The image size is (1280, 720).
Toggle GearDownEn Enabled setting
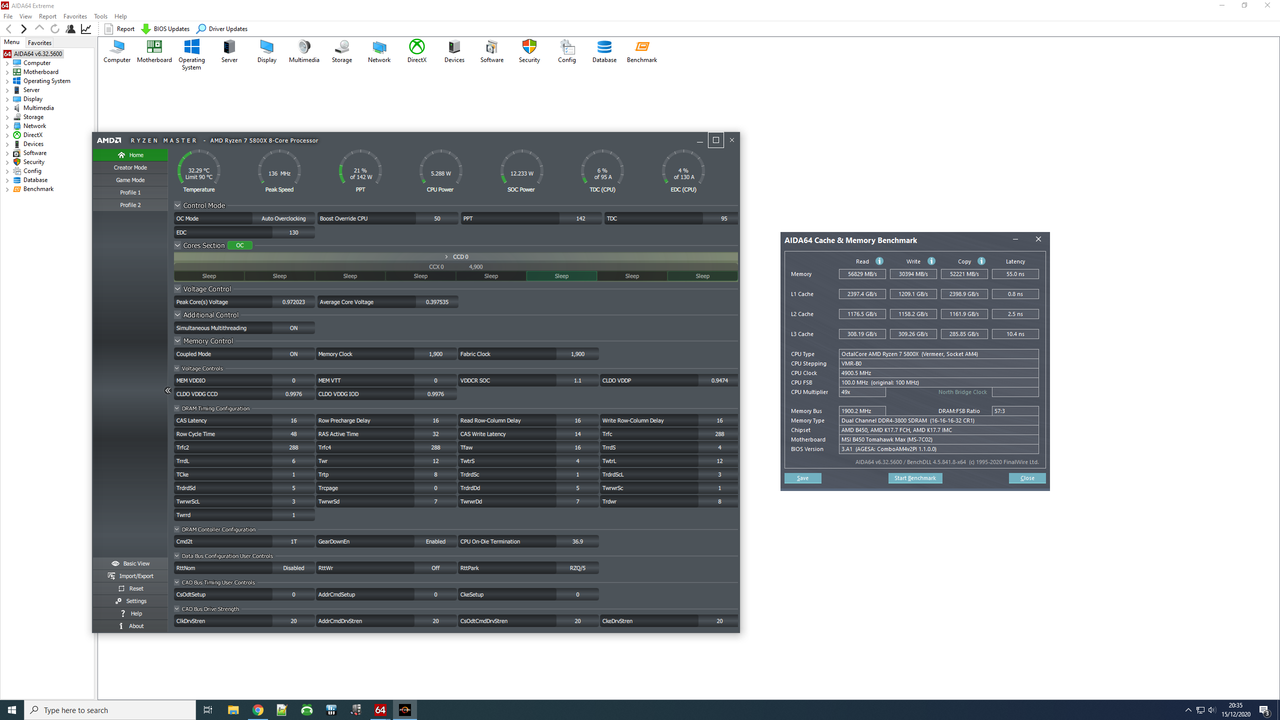435,541
